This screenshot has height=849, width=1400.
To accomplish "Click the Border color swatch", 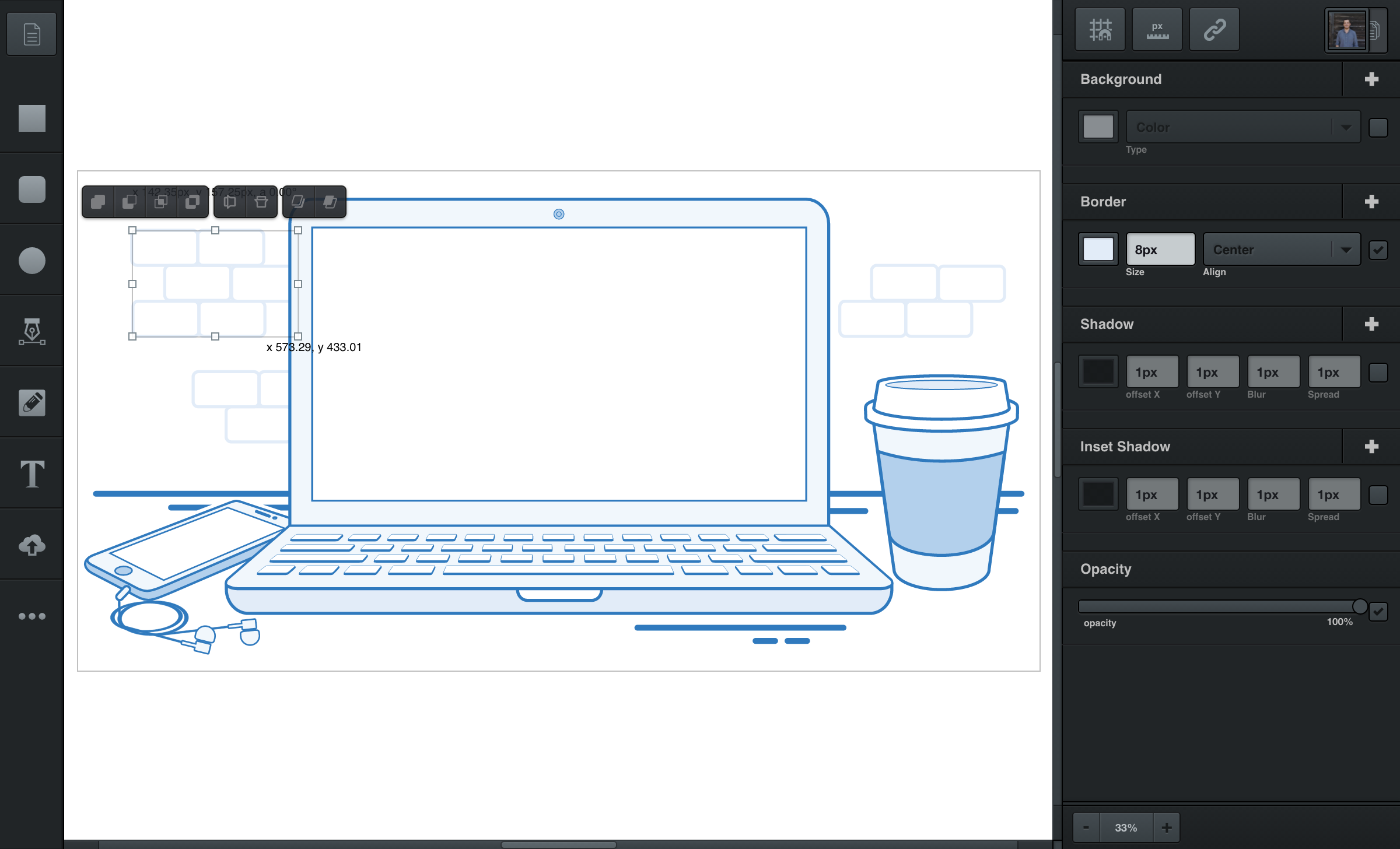I will tap(1098, 248).
